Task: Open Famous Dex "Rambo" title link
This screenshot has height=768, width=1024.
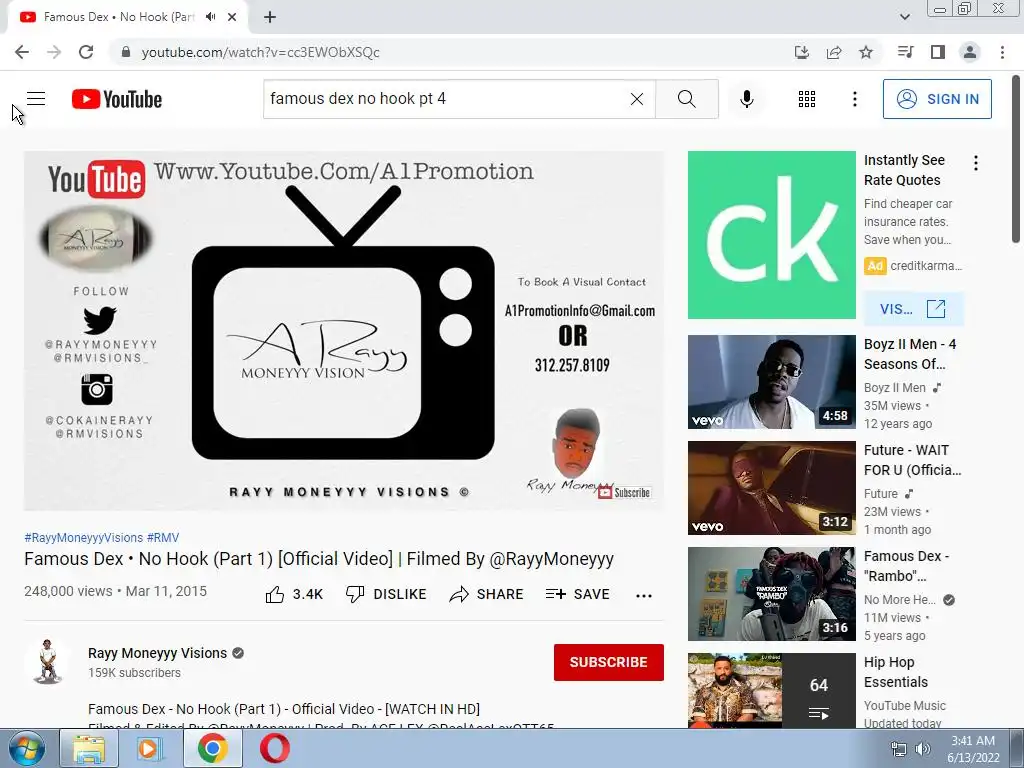Action: tap(906, 566)
